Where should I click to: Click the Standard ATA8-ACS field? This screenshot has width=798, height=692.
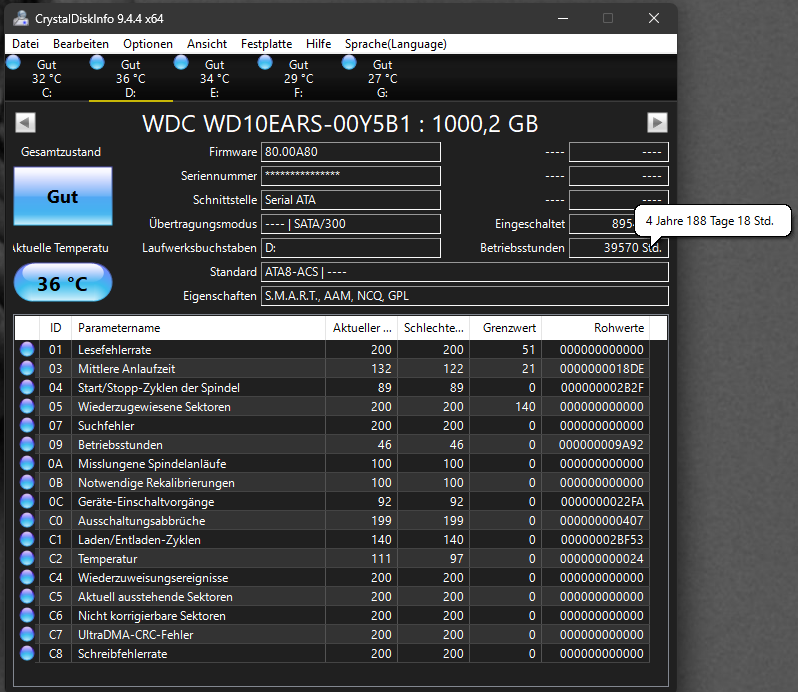[x=465, y=272]
